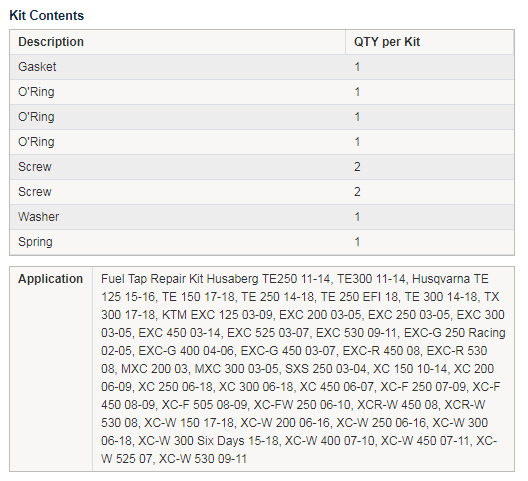
Task: Click the SXS 250 03-04 text
Action: point(326,368)
